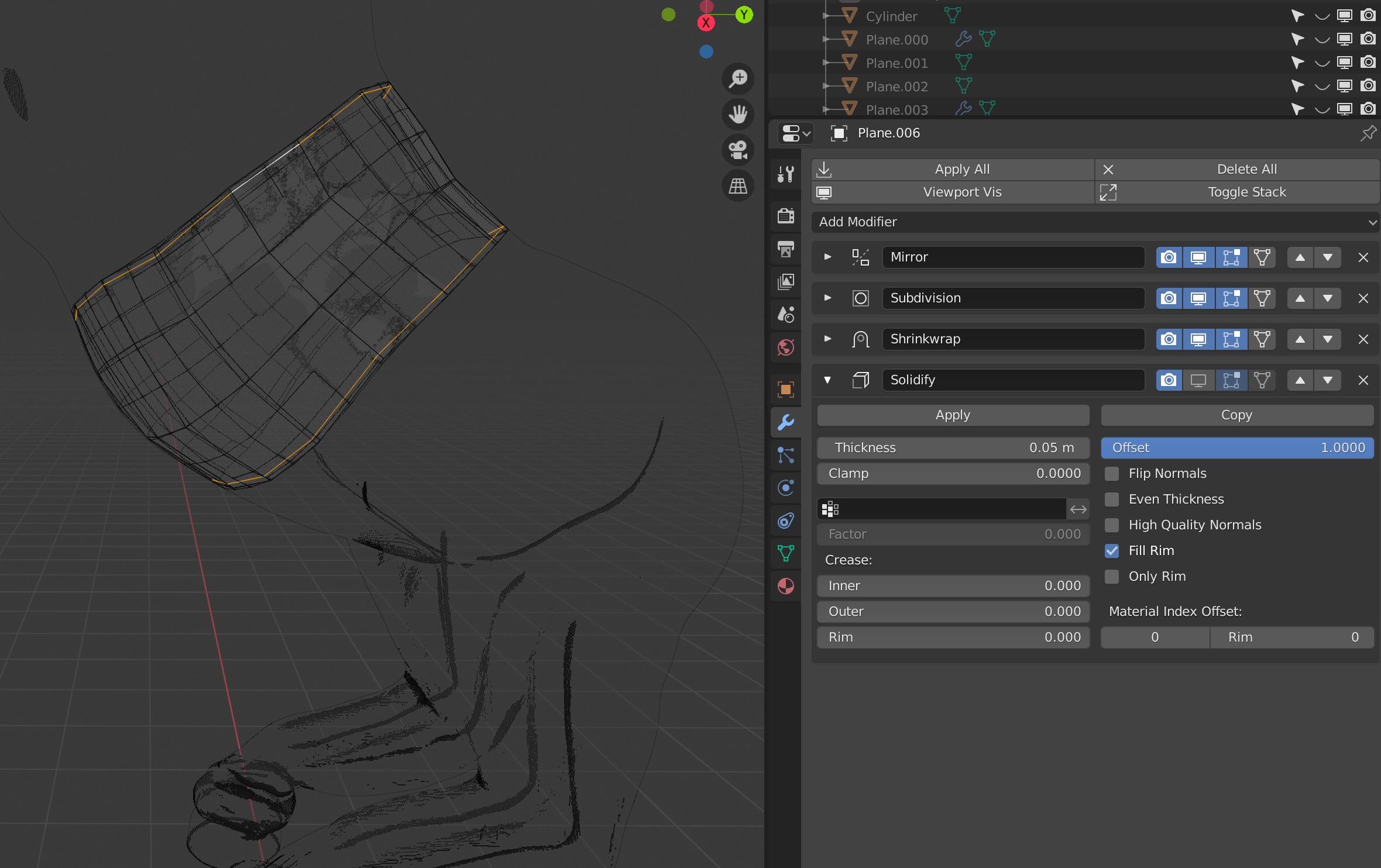The height and width of the screenshot is (868, 1381).
Task: Expand the Mirror modifier panel
Action: (x=827, y=257)
